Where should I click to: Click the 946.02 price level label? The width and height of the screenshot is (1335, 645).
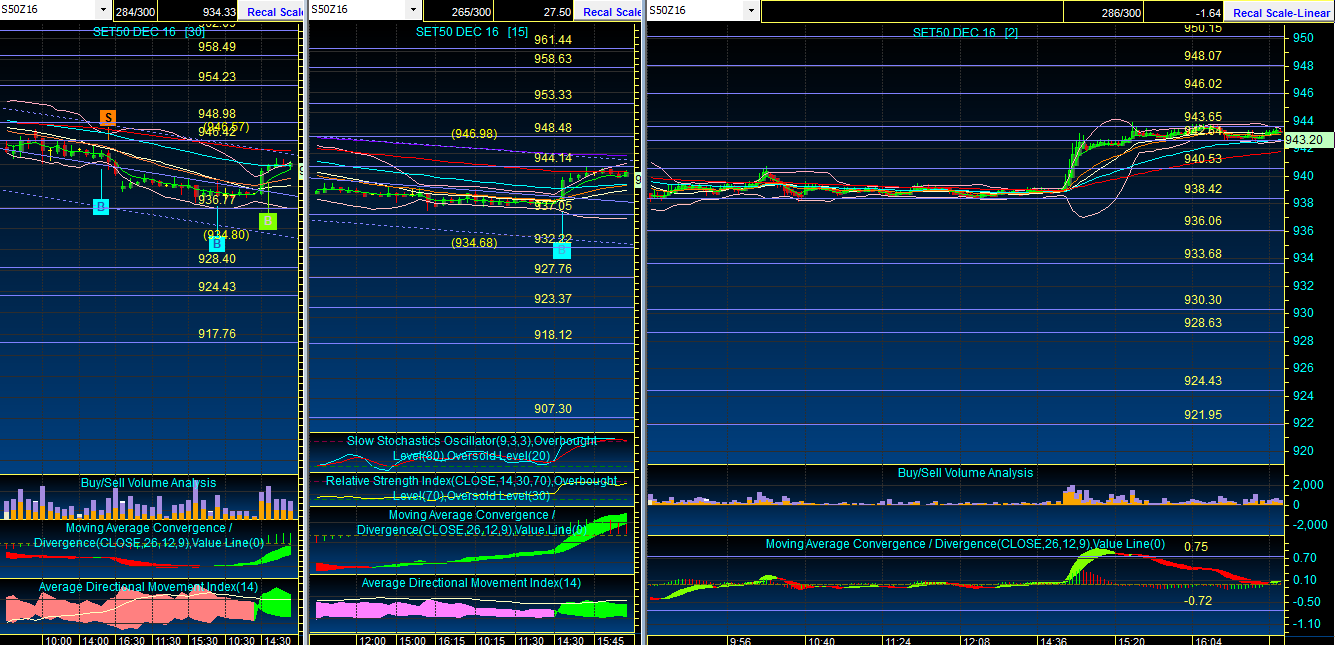(x=1203, y=84)
